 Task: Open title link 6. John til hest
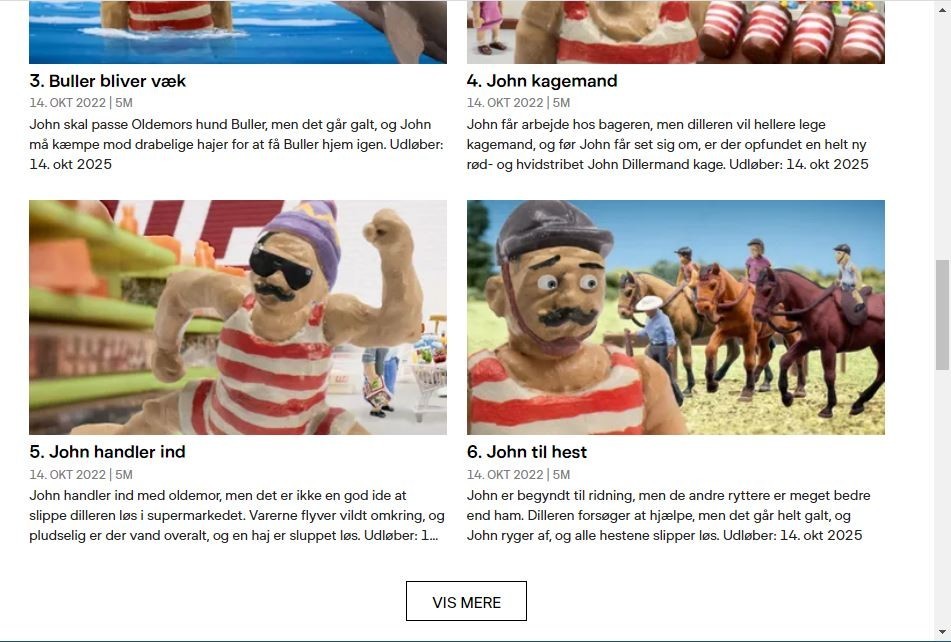click(x=527, y=452)
